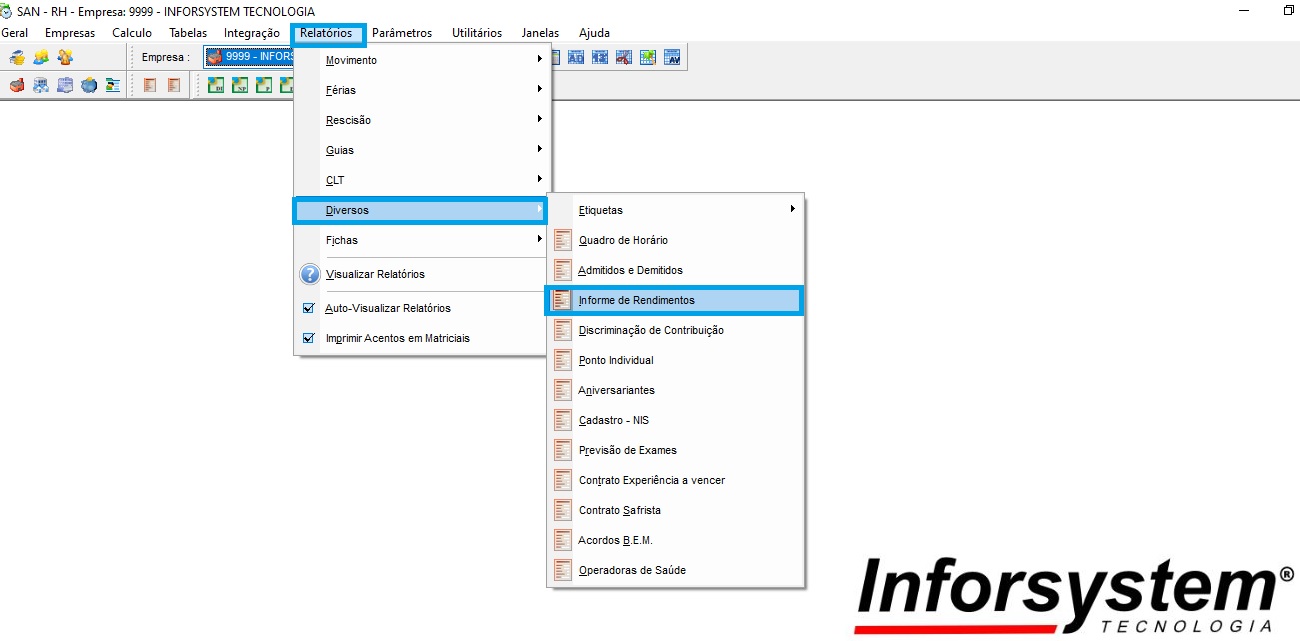The height and width of the screenshot is (641, 1300).
Task: Uncheck Auto-Visualizar Relatórios
Action: click(309, 308)
